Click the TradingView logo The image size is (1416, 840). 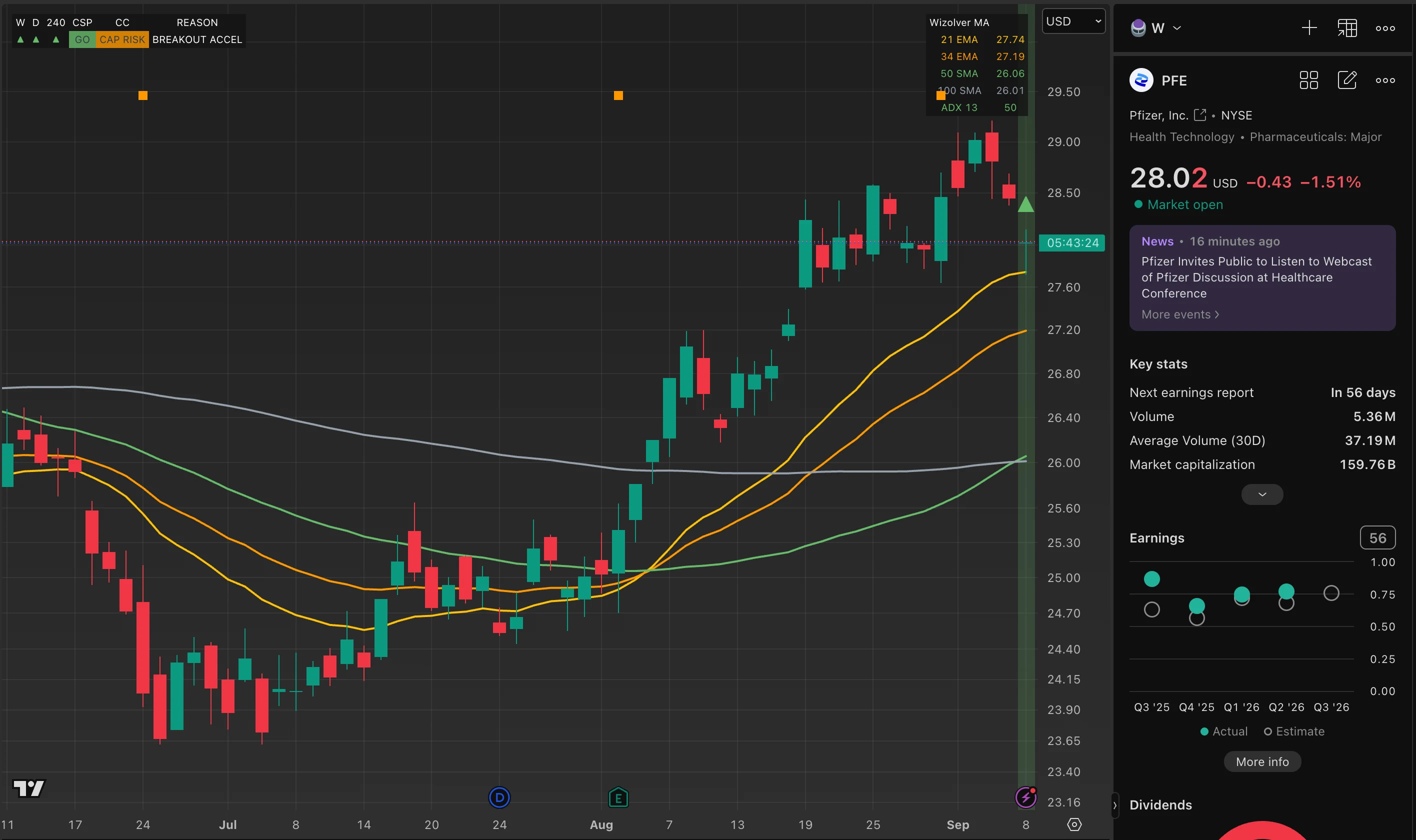coord(28,788)
